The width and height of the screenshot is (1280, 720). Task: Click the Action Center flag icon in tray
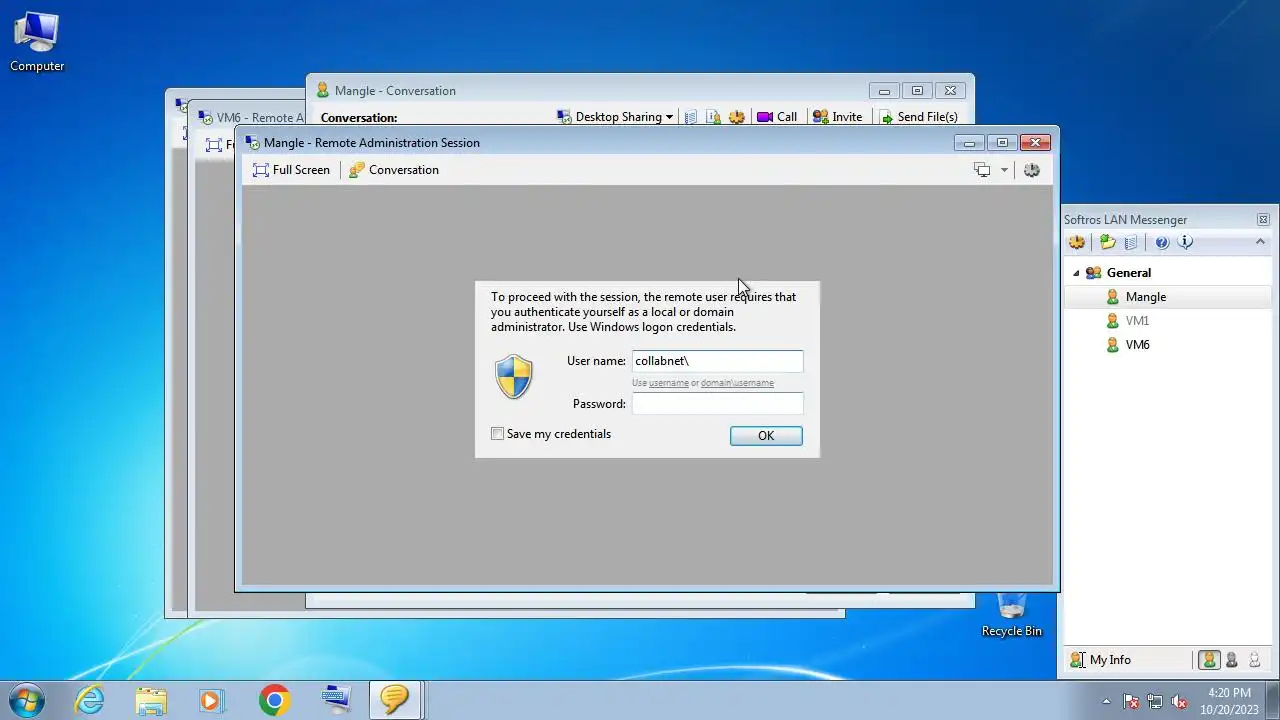tap(1132, 701)
